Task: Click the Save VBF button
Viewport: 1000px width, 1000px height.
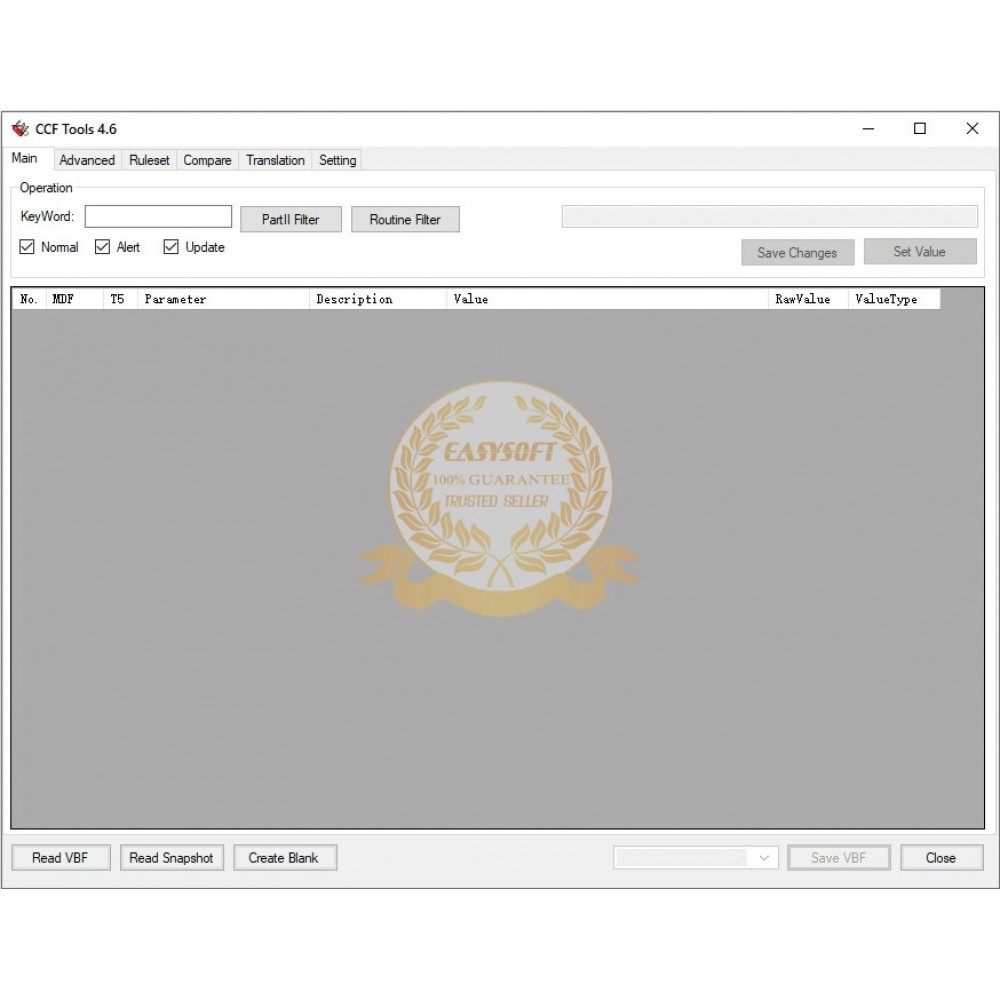Action: 839,858
